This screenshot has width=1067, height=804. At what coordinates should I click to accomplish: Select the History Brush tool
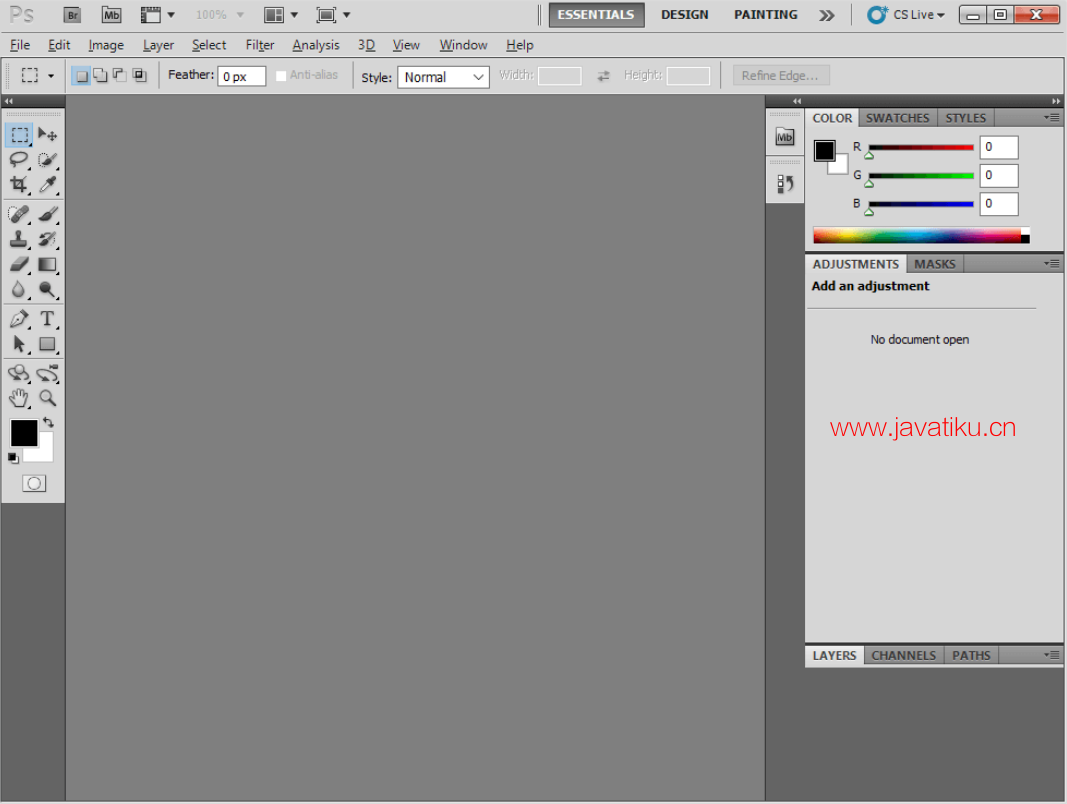(47, 239)
